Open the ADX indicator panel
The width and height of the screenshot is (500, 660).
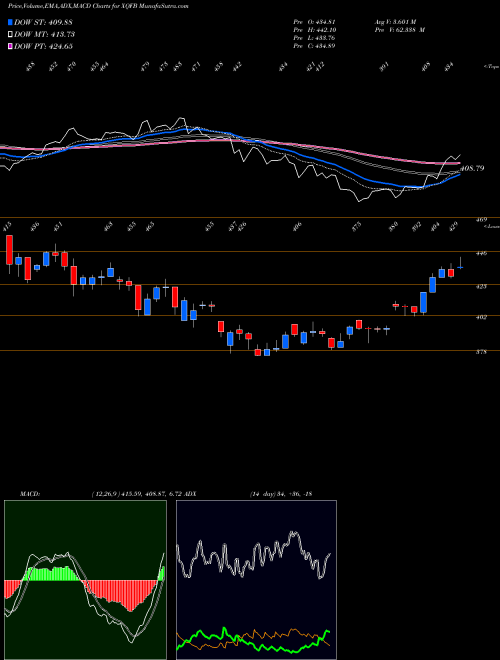[256, 580]
